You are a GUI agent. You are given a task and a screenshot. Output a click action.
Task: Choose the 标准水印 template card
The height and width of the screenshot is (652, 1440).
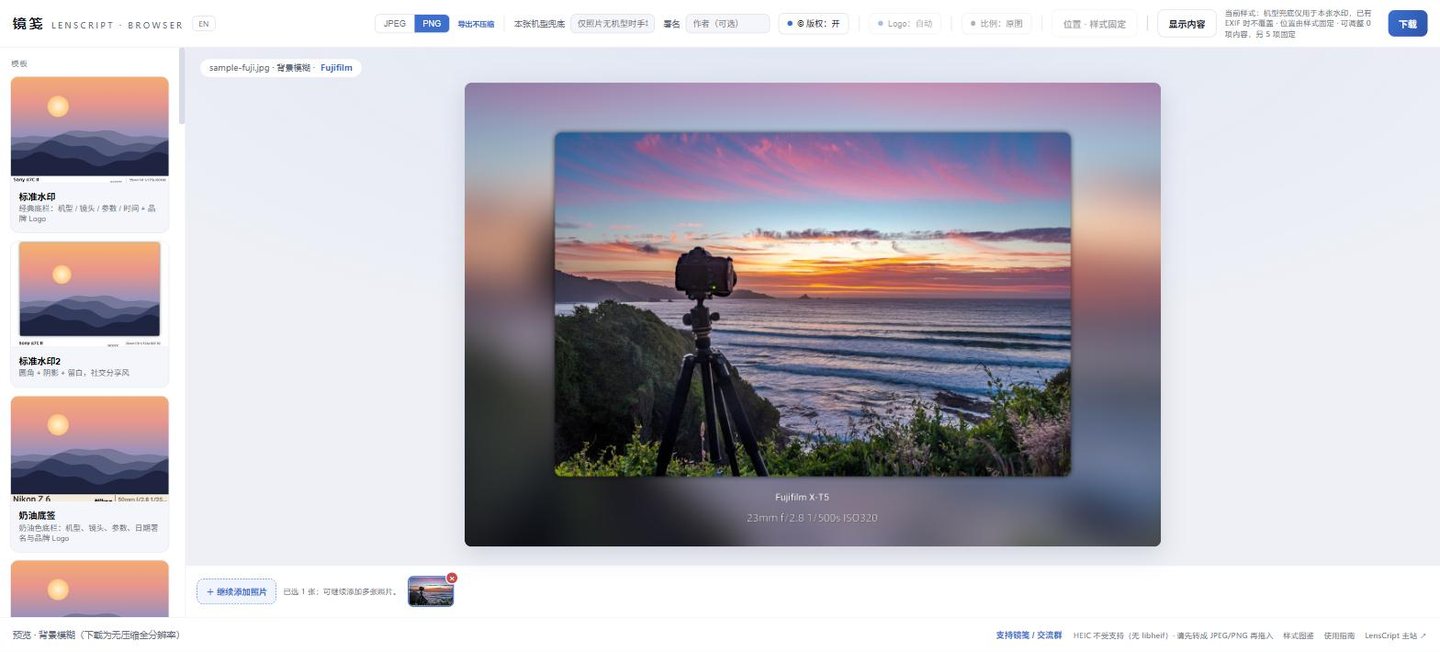tap(90, 154)
